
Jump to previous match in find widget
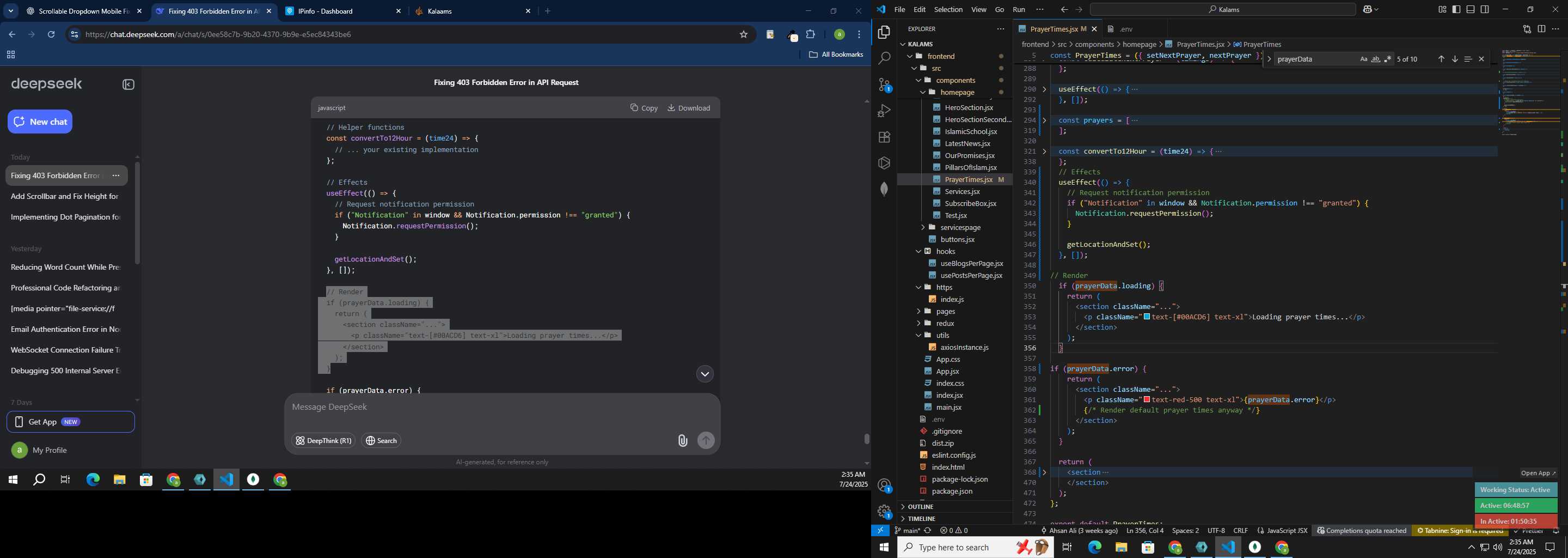coord(1441,59)
